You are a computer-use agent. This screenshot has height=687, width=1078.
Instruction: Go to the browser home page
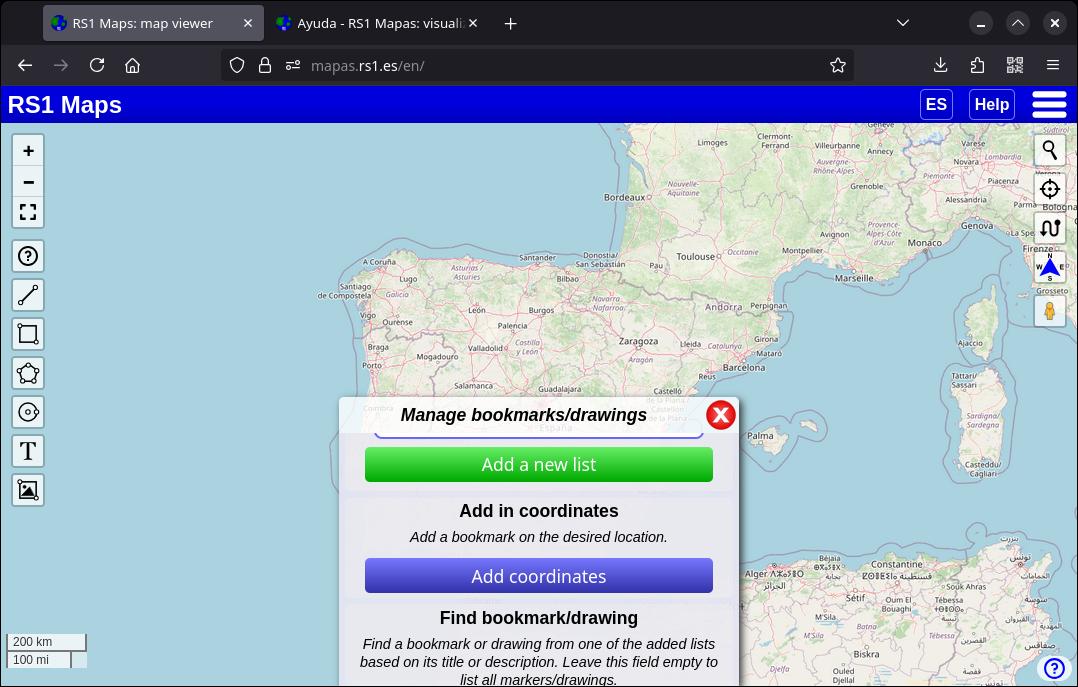point(133,65)
